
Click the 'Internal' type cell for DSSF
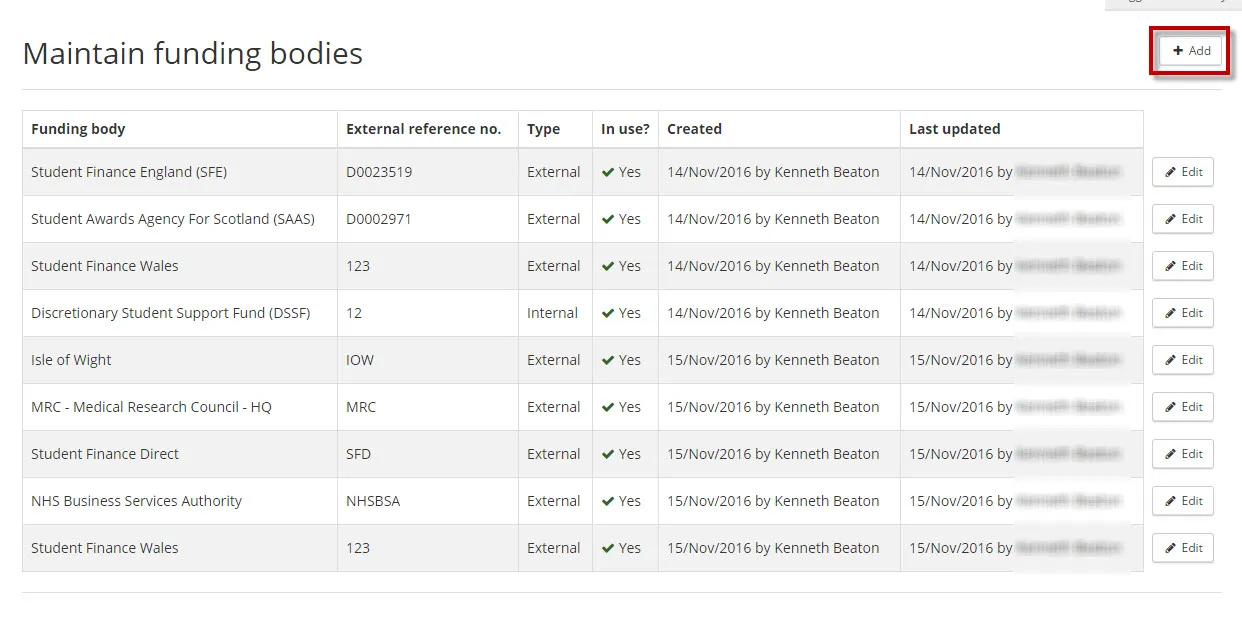click(x=552, y=313)
